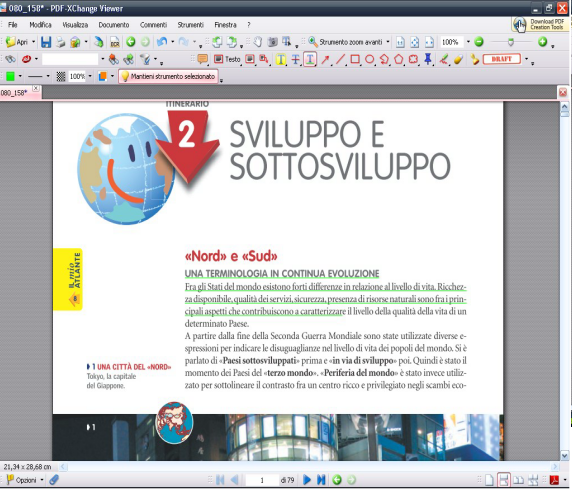Viewport: 572px width, 489px height.
Task: Expand the opacity 100% dropdown arrow
Action: (x=90, y=76)
